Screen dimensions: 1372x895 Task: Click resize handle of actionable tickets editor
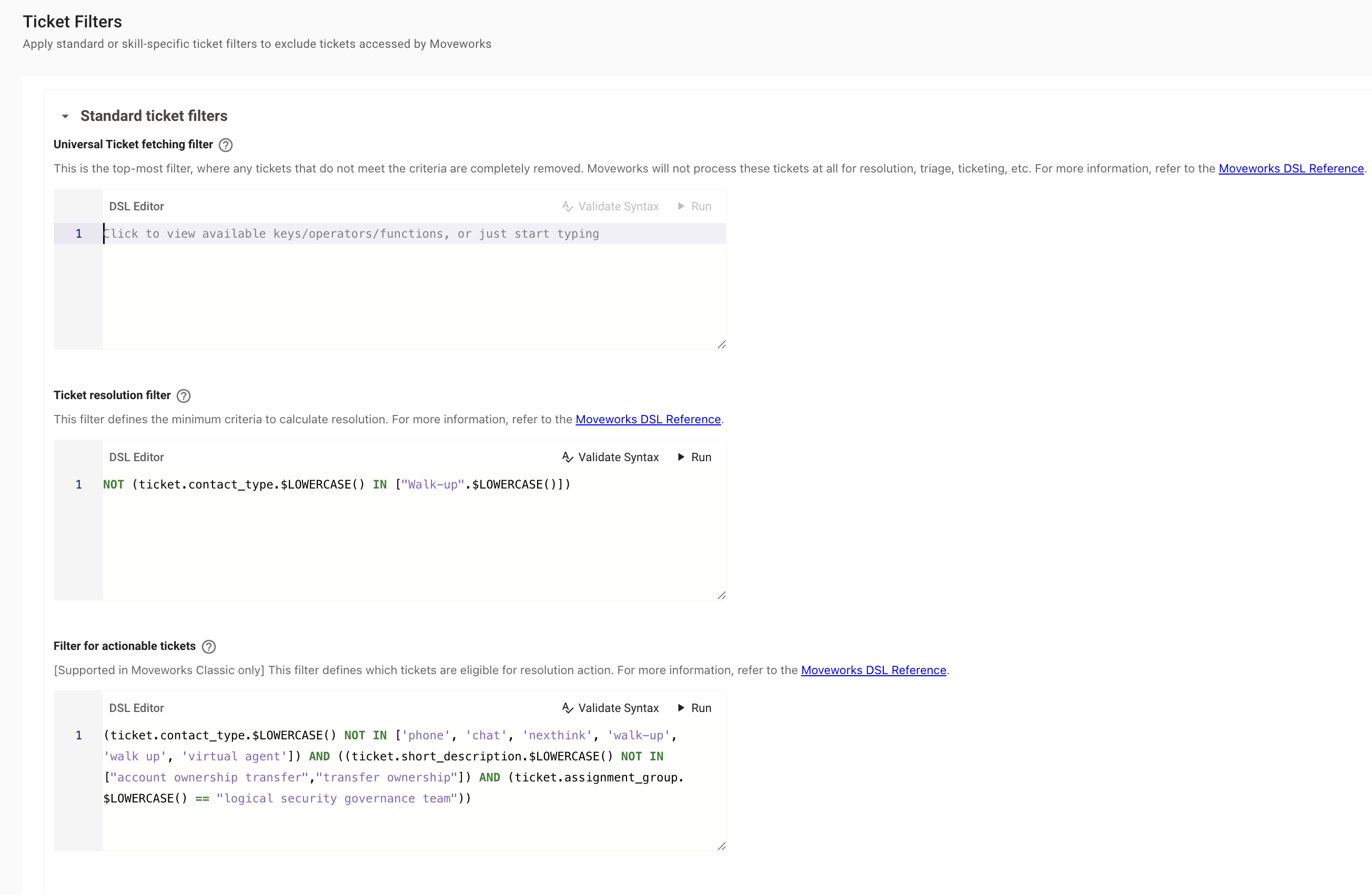click(x=721, y=846)
